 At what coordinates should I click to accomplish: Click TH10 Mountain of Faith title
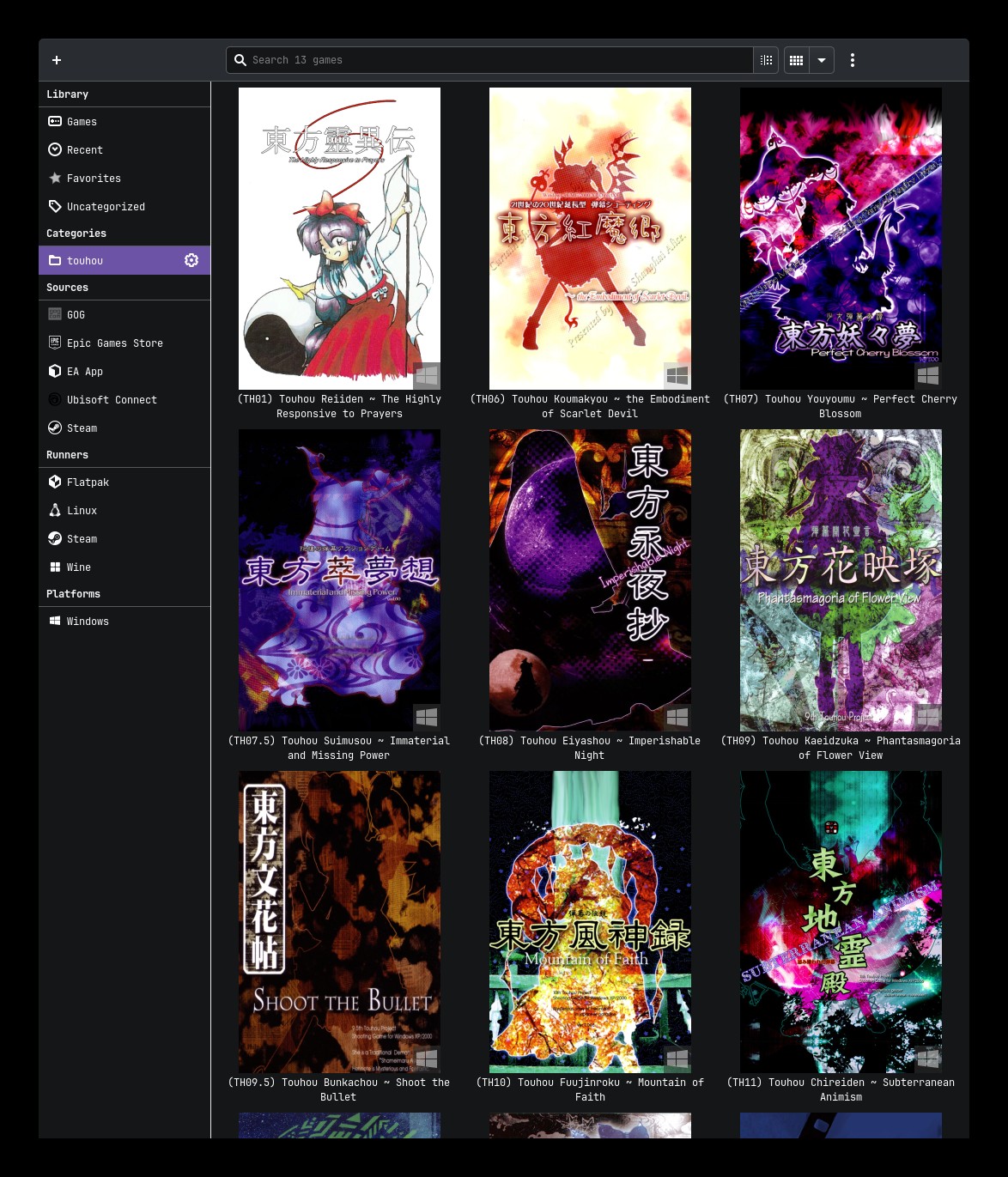(x=590, y=1089)
